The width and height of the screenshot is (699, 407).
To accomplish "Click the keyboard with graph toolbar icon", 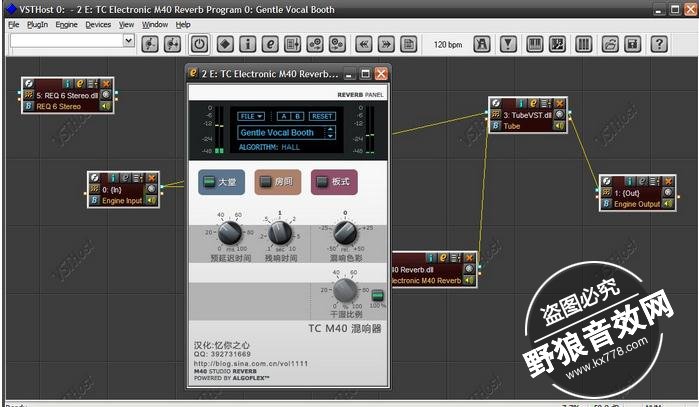I will (x=557, y=44).
